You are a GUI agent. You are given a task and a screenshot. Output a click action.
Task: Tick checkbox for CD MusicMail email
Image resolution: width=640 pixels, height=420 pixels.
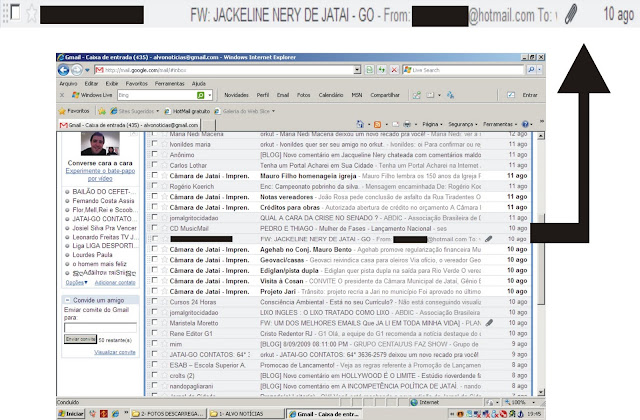click(x=154, y=228)
